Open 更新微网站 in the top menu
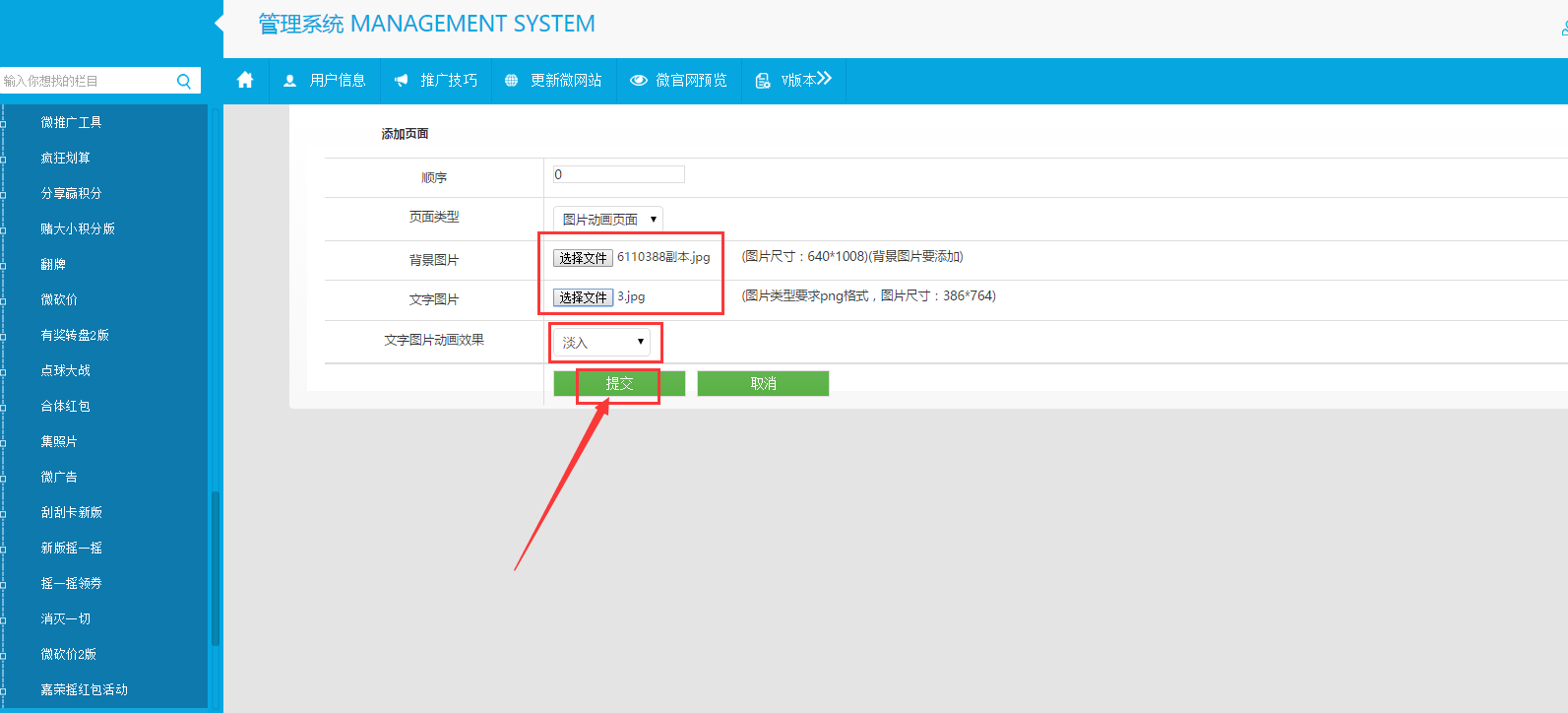Image resolution: width=1568 pixels, height=713 pixels. pos(566,81)
